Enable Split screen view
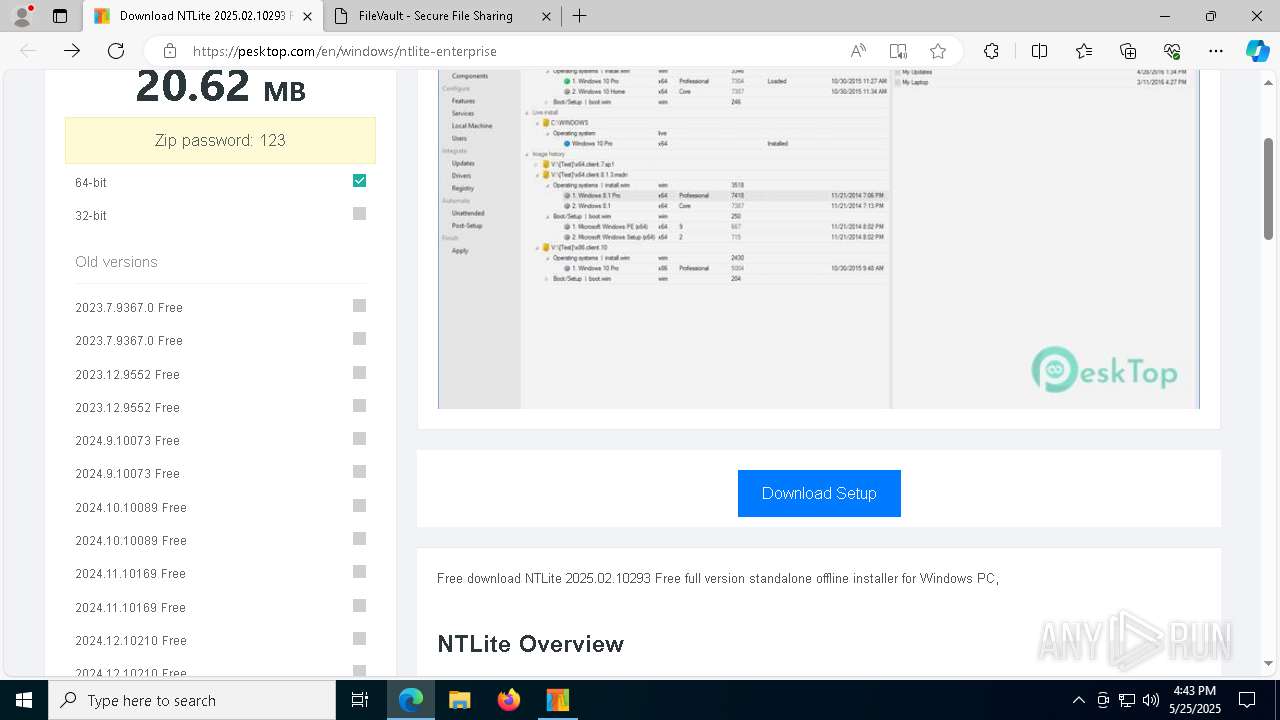The height and width of the screenshot is (720, 1280). tap(1039, 51)
